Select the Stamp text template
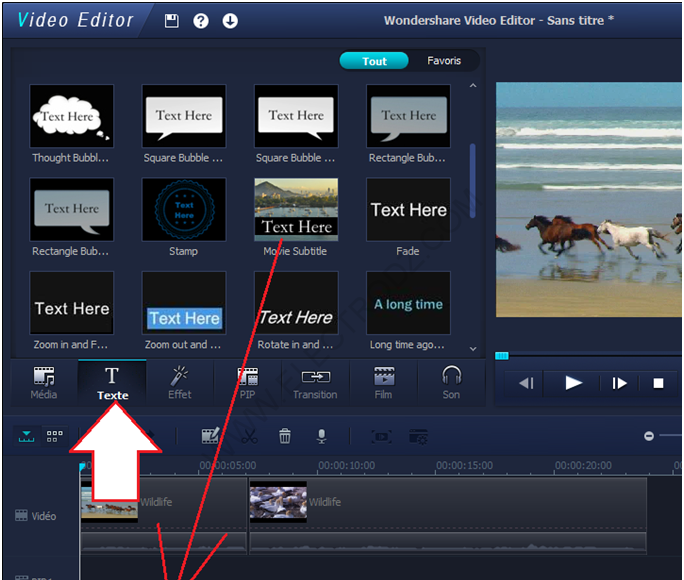Screen dimensions: 684x580 tap(184, 209)
